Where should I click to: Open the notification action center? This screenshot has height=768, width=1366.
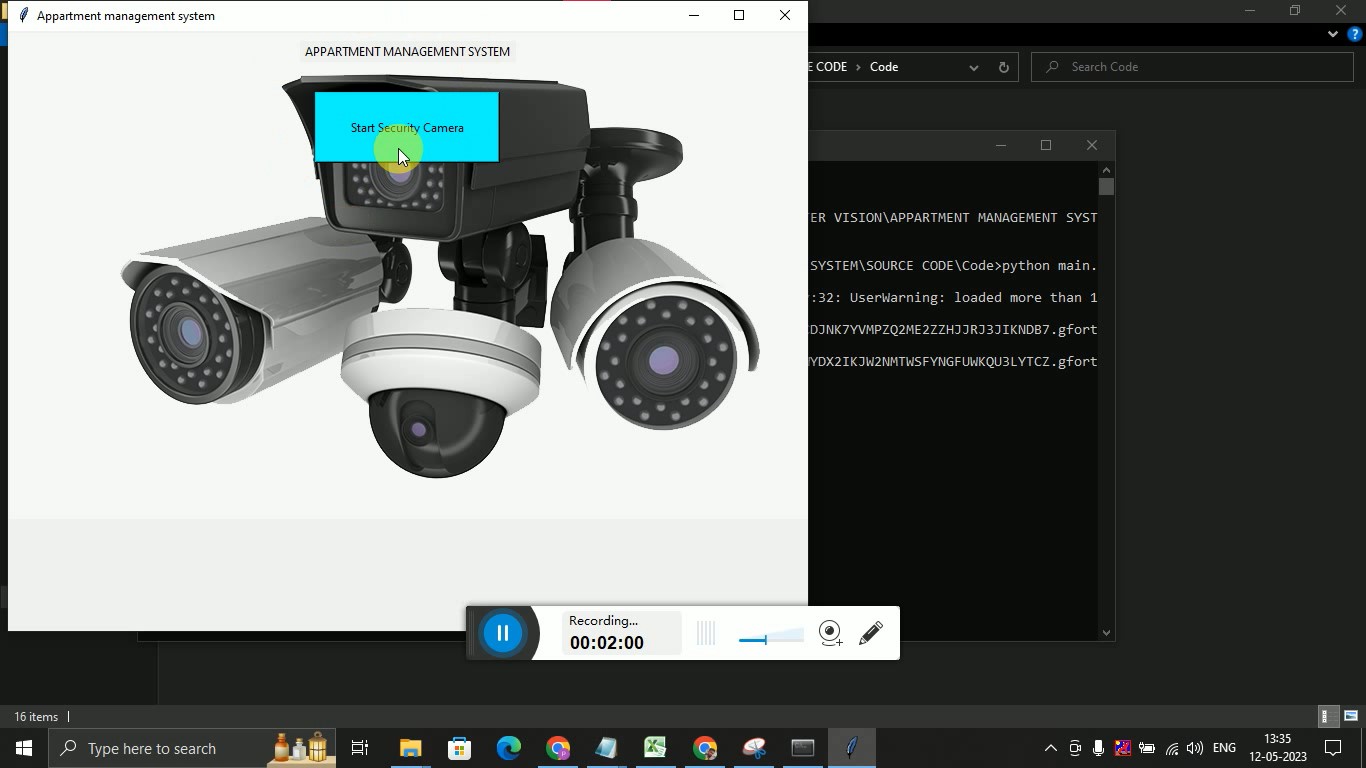[x=1333, y=748]
